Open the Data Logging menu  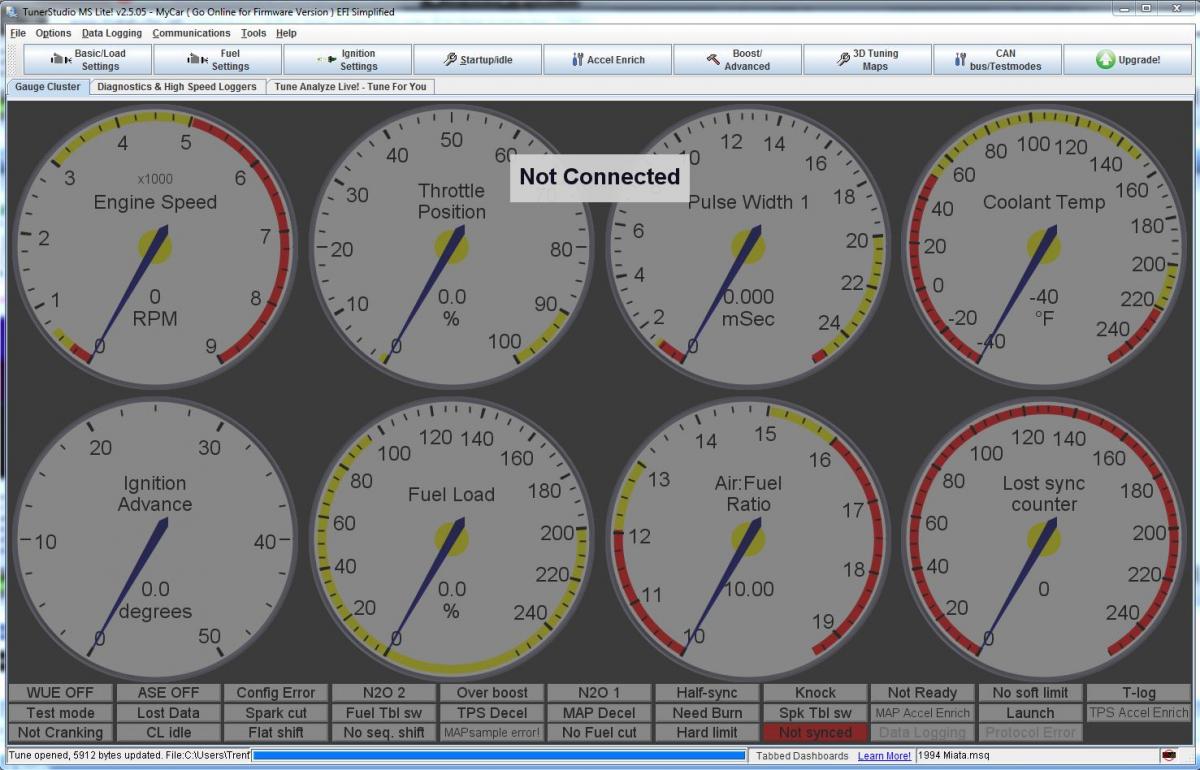[112, 33]
